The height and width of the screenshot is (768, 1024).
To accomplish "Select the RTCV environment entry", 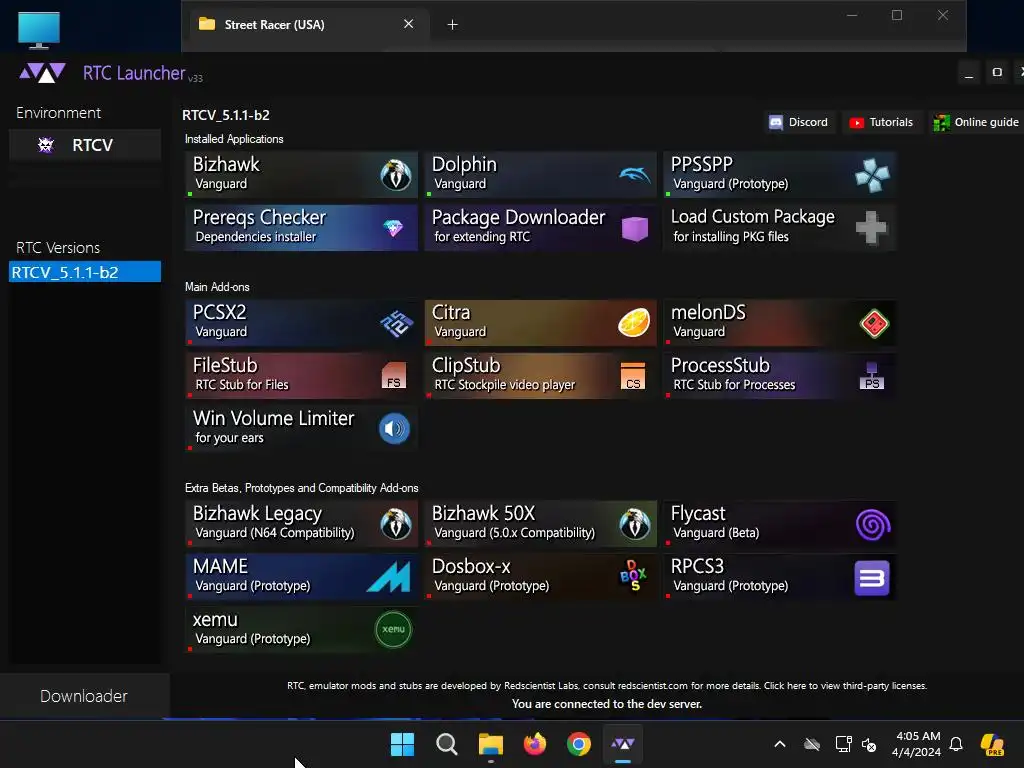I will click(x=85, y=145).
